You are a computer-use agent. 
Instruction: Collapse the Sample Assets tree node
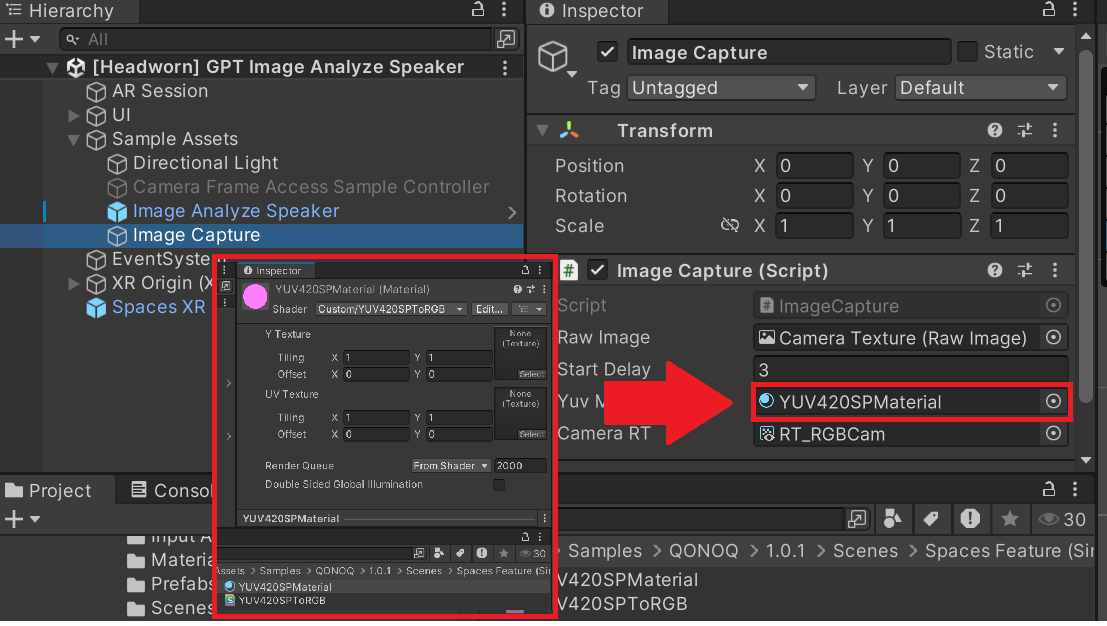point(74,140)
